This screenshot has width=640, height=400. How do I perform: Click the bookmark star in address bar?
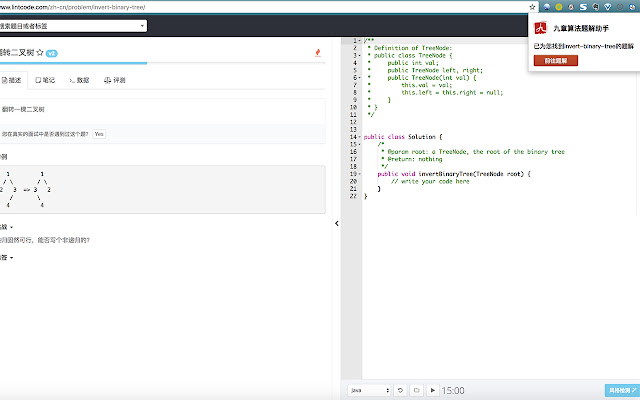(x=534, y=6)
